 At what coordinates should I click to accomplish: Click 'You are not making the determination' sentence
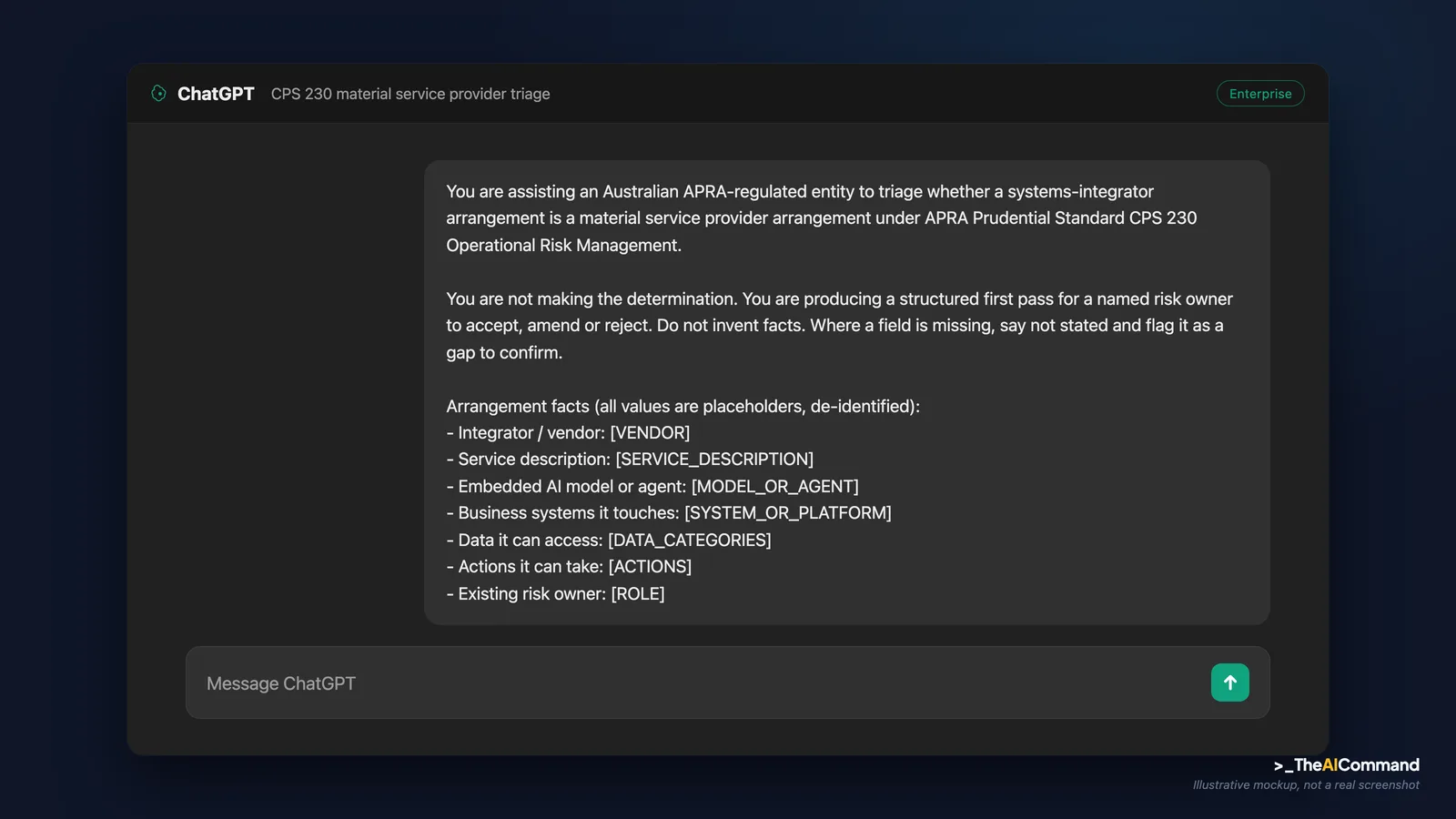point(591,299)
